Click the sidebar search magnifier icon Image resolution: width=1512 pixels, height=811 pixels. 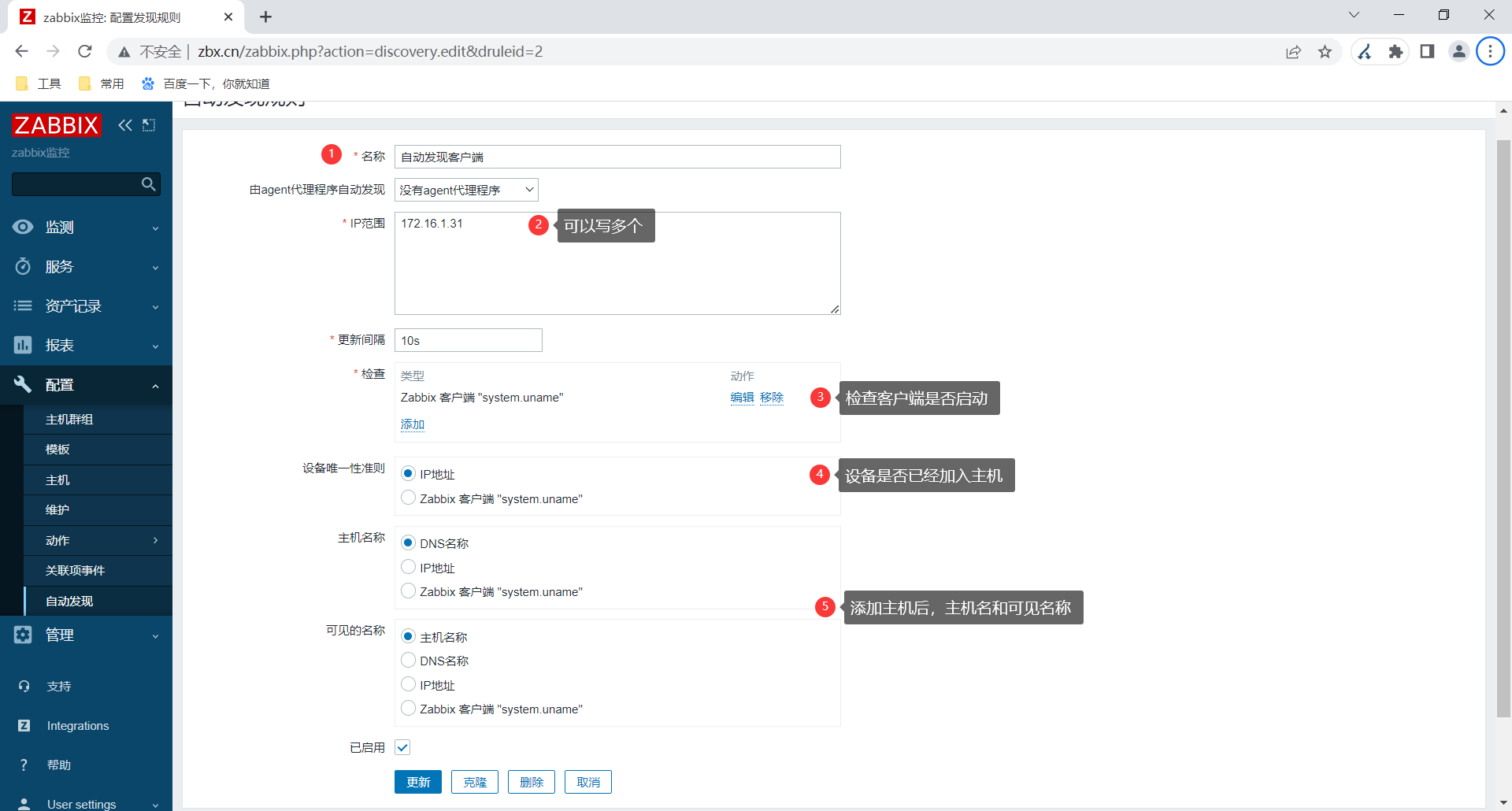coord(148,184)
